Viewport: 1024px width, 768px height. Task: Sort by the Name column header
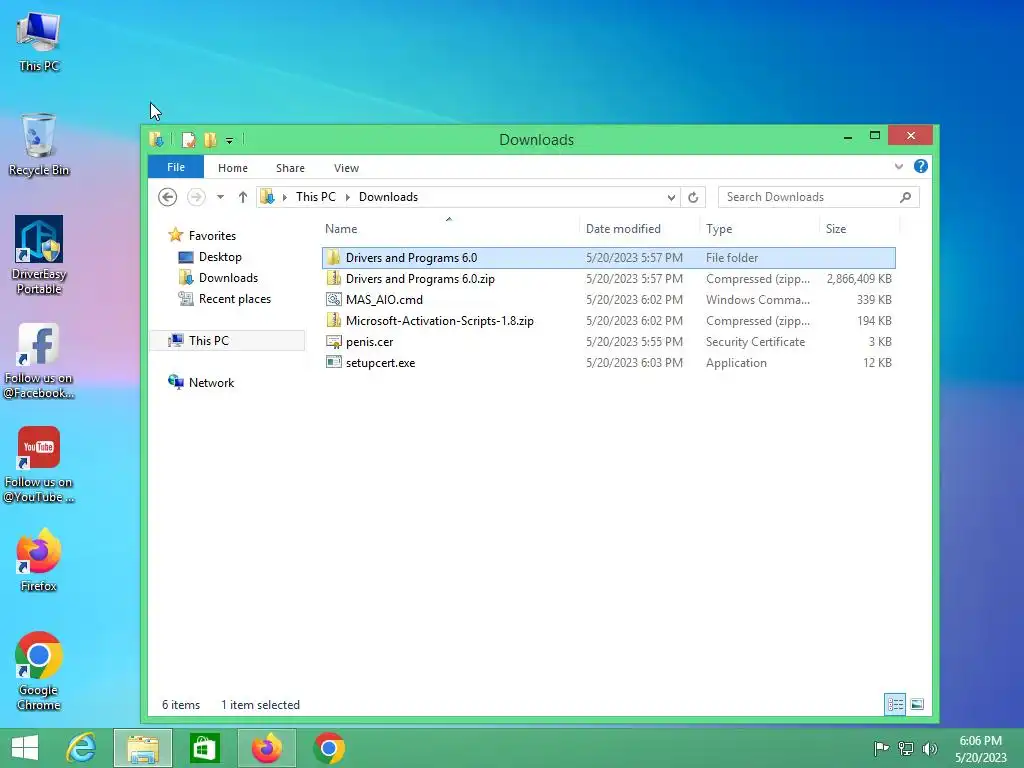[x=449, y=229]
